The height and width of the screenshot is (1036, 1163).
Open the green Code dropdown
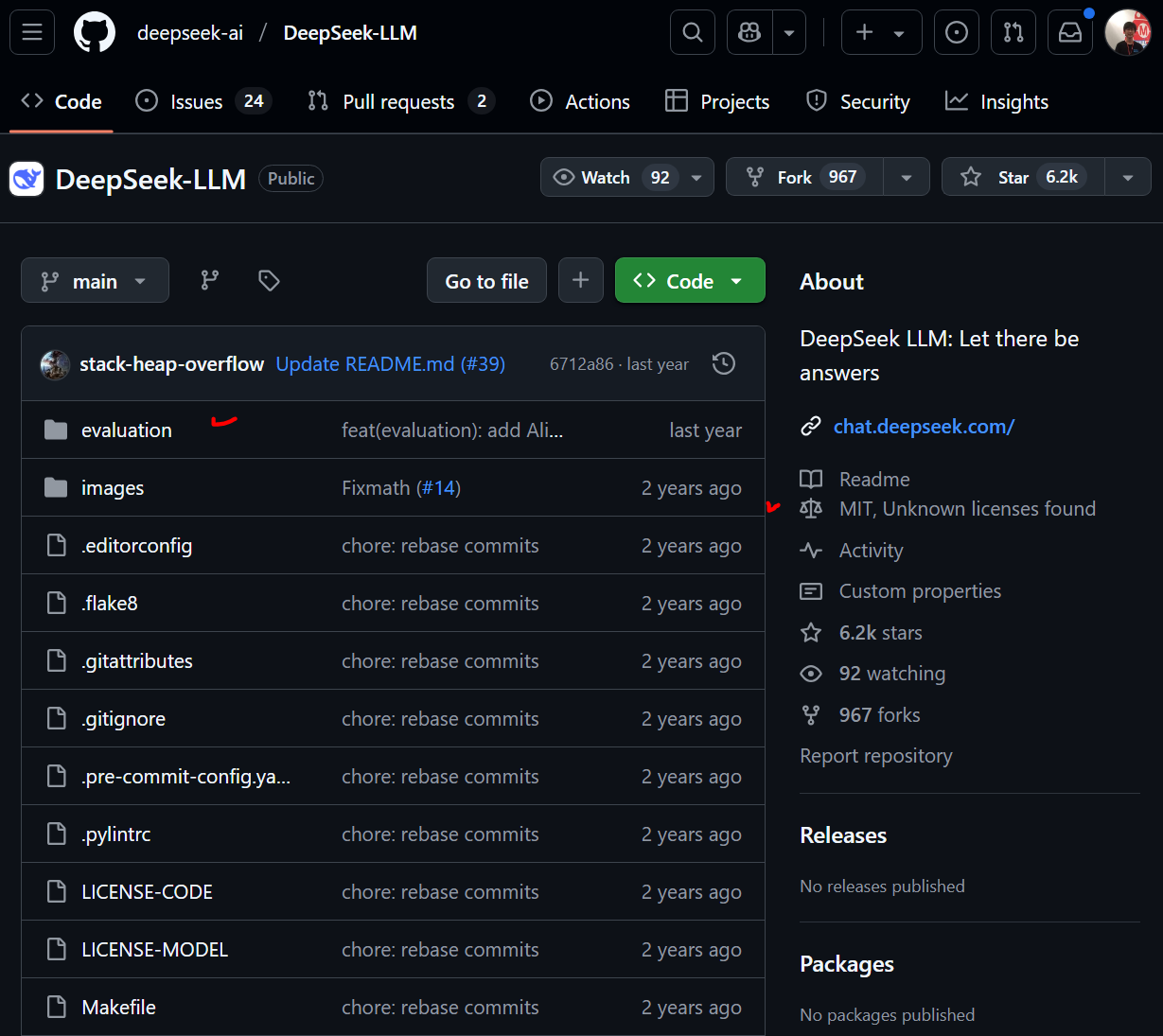pos(690,280)
